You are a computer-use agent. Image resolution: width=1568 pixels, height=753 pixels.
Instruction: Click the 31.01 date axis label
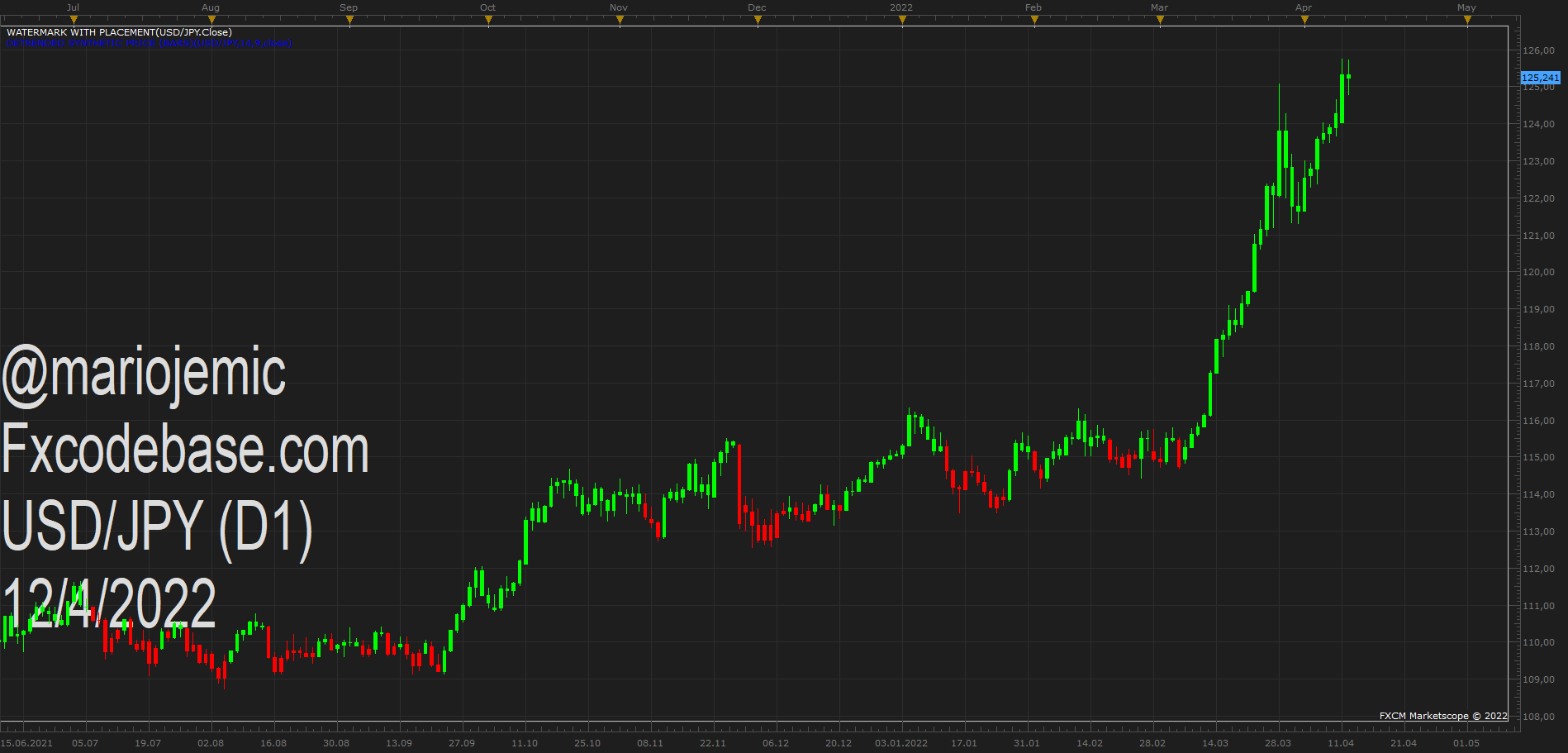1027,743
